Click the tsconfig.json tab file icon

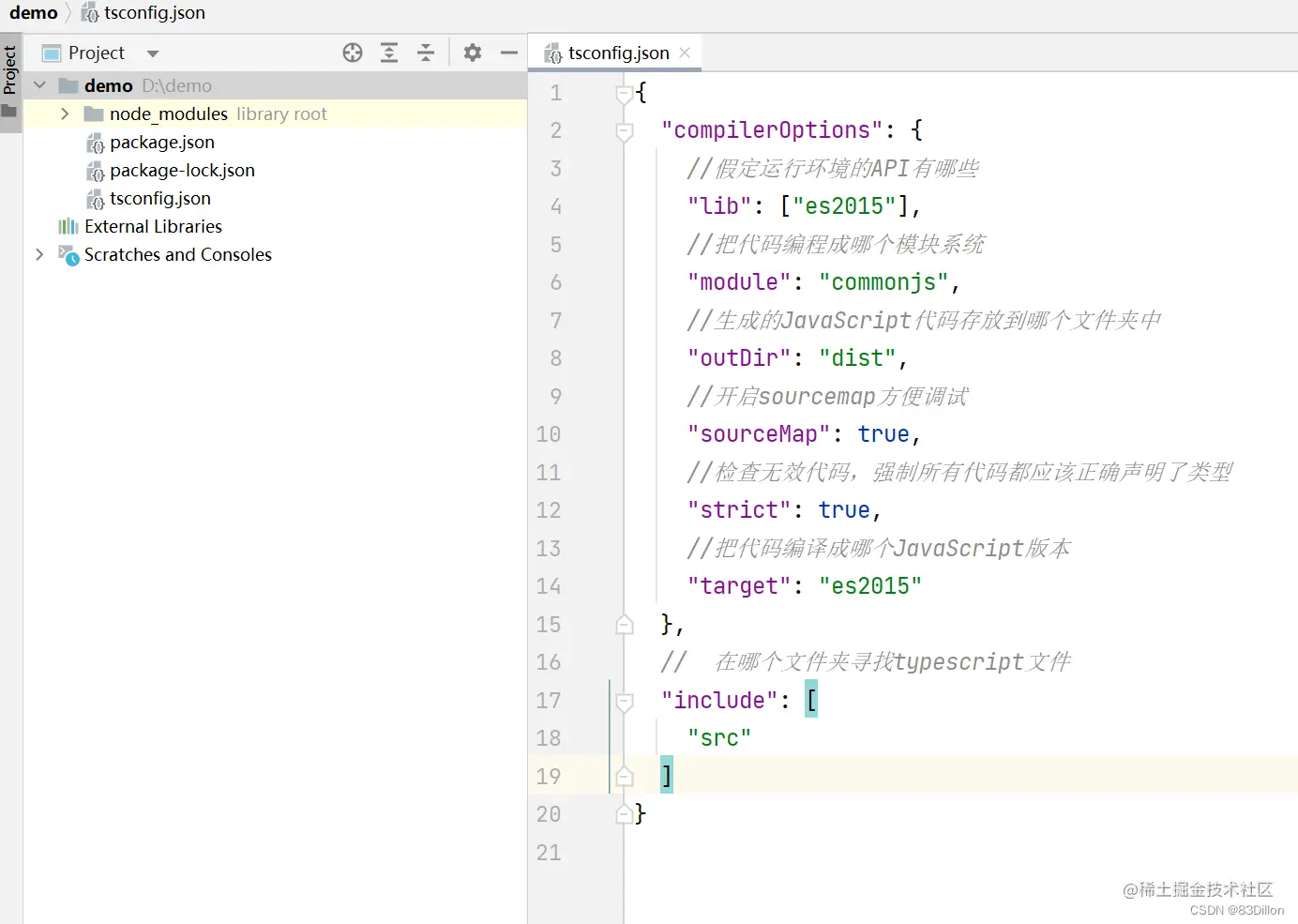(553, 53)
